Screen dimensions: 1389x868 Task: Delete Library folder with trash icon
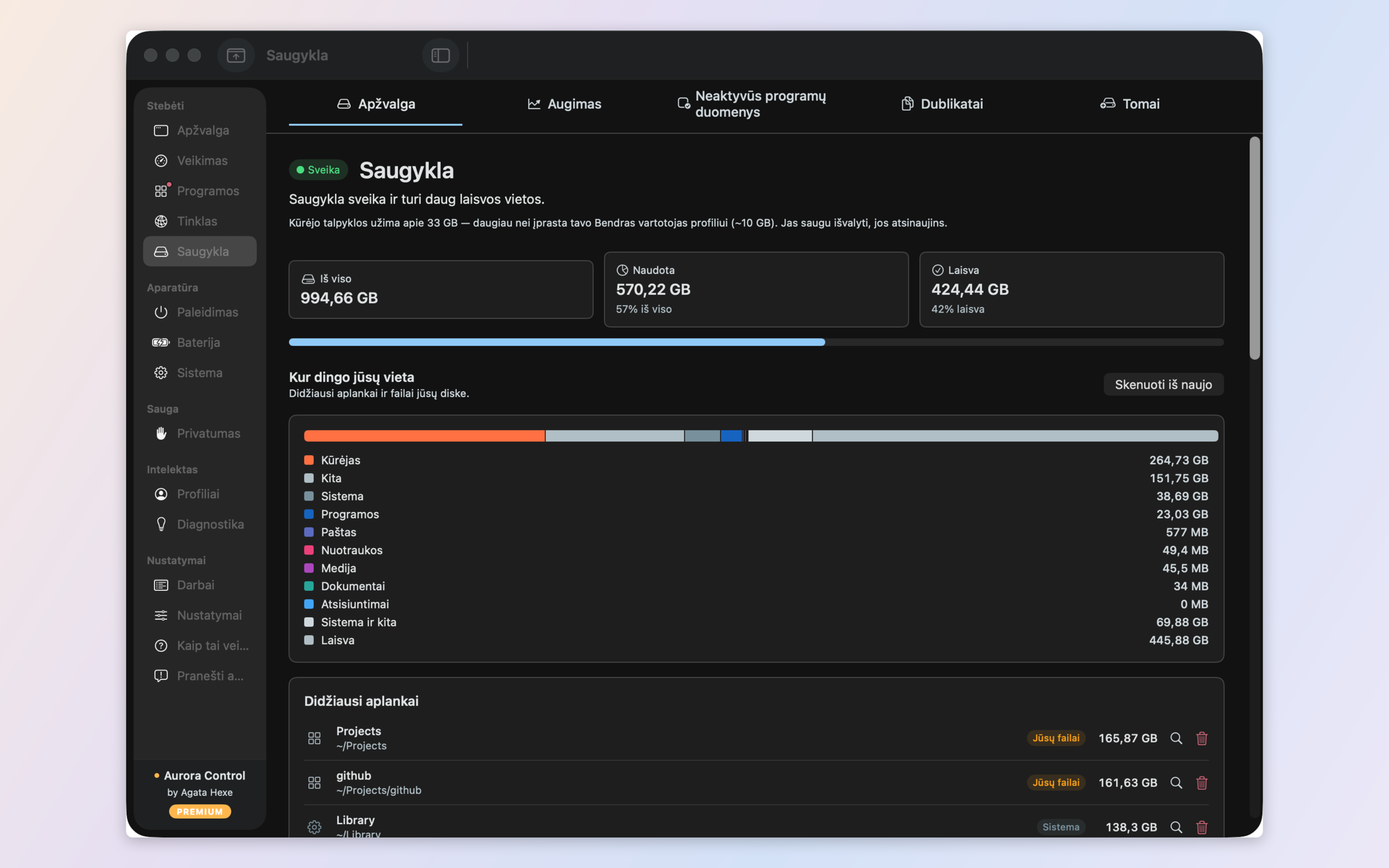coord(1202,827)
